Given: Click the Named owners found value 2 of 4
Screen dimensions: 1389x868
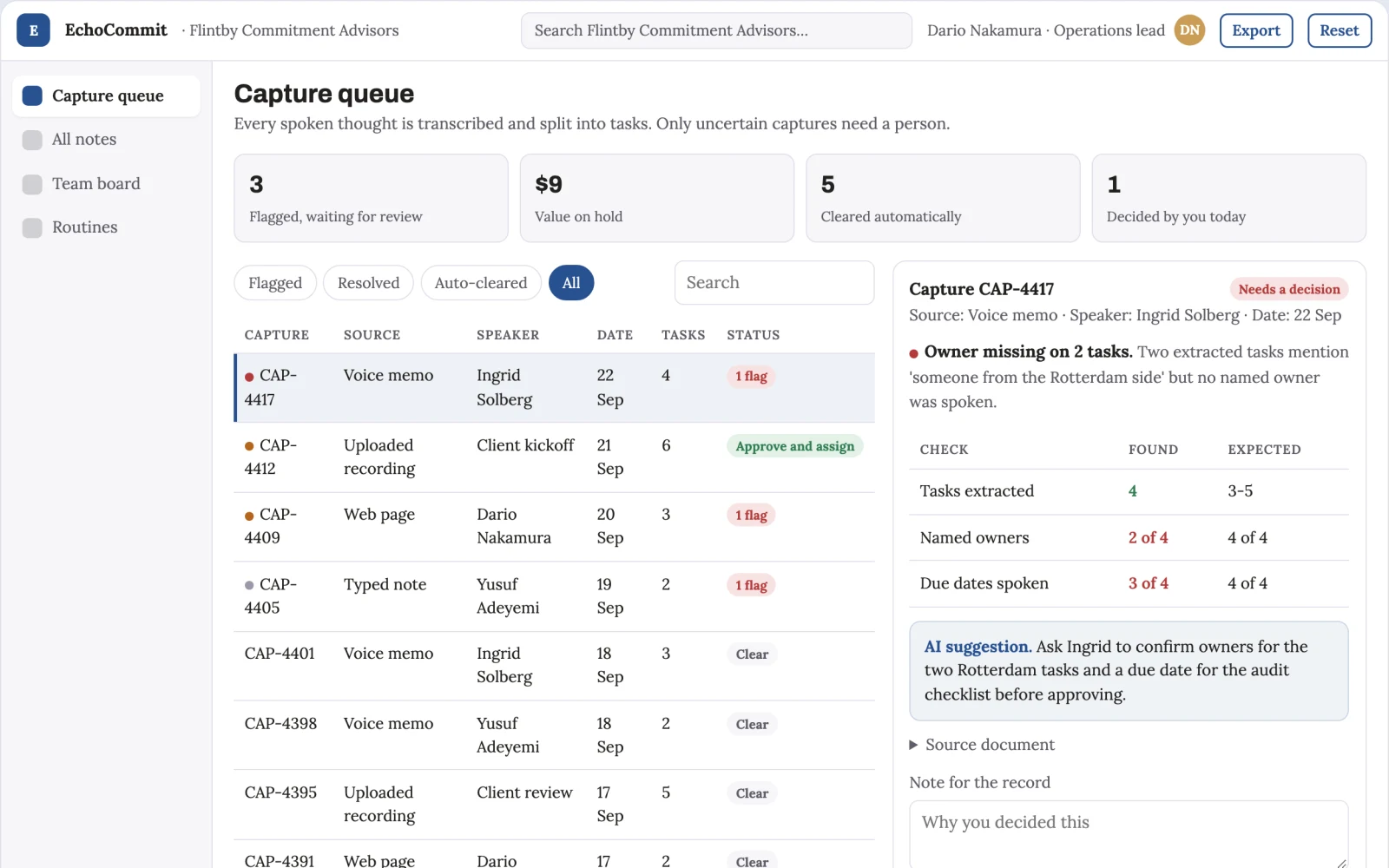Looking at the screenshot, I should [1148, 538].
